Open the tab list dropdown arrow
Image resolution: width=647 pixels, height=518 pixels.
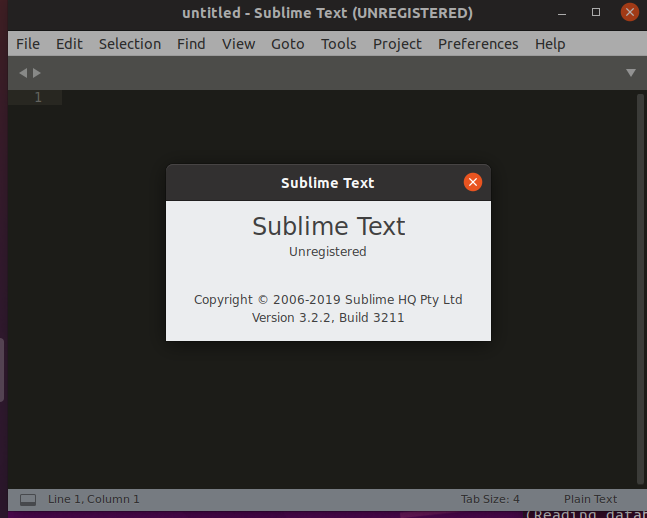point(631,72)
